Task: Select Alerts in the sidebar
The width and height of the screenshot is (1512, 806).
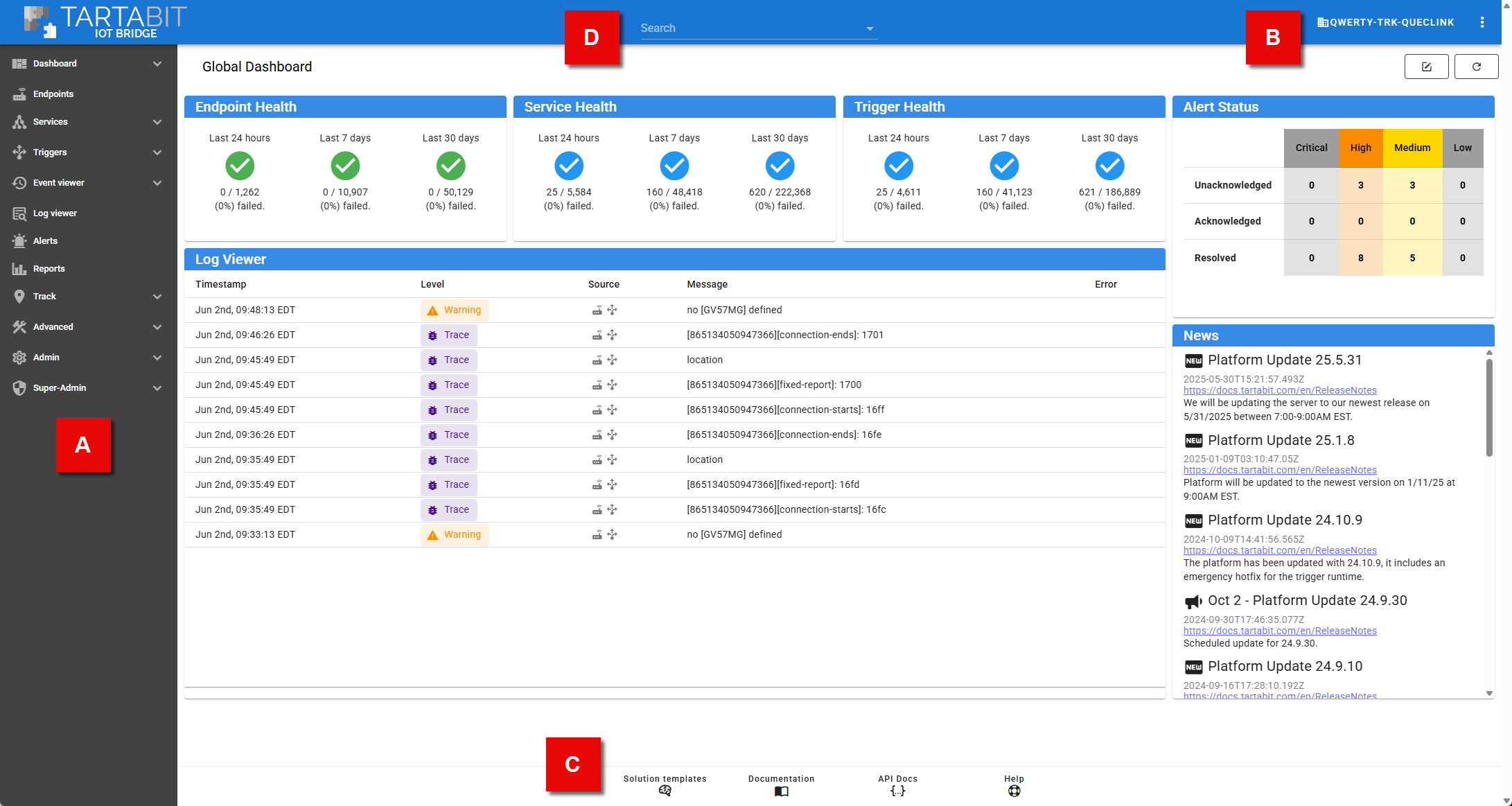Action: 45,241
